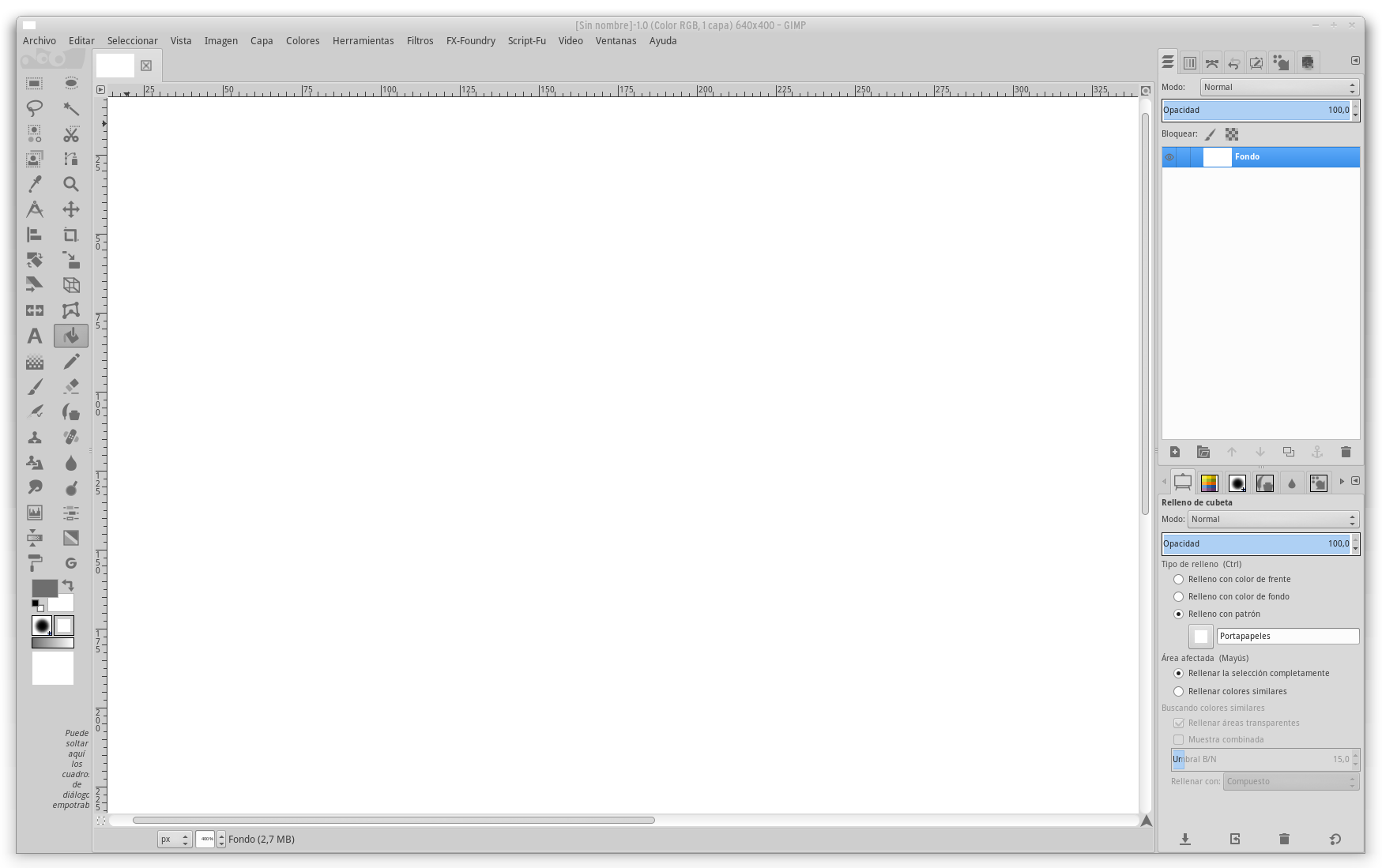Open the px units dropdown

(x=175, y=840)
